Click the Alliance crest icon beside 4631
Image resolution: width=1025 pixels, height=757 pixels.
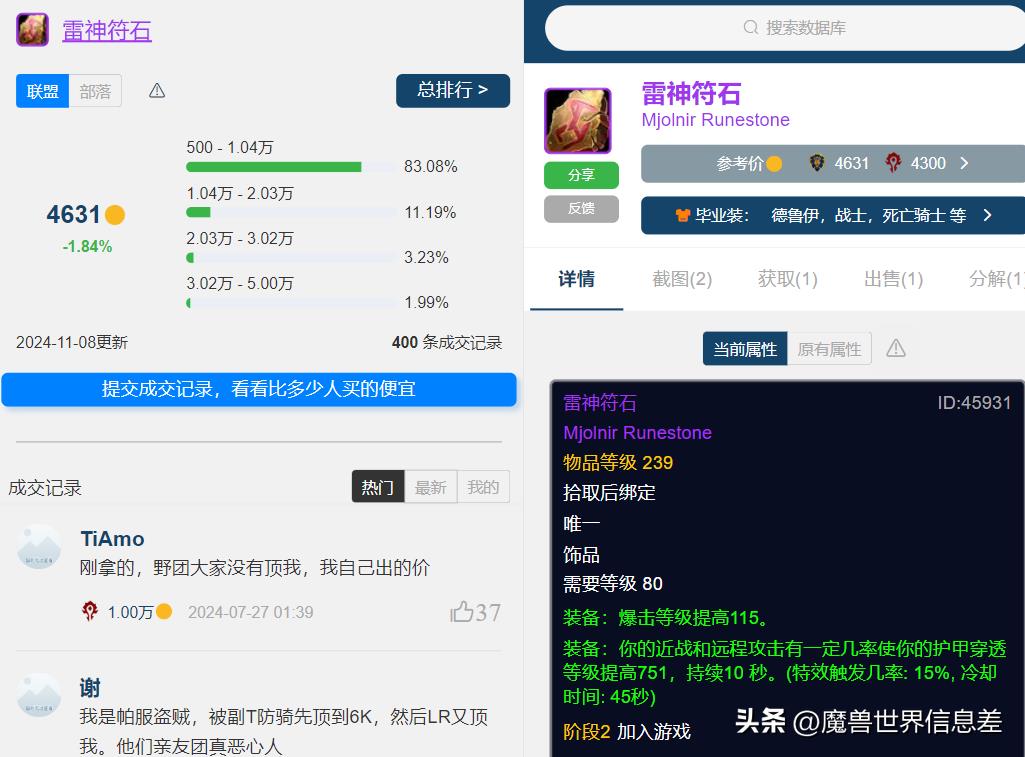click(818, 163)
